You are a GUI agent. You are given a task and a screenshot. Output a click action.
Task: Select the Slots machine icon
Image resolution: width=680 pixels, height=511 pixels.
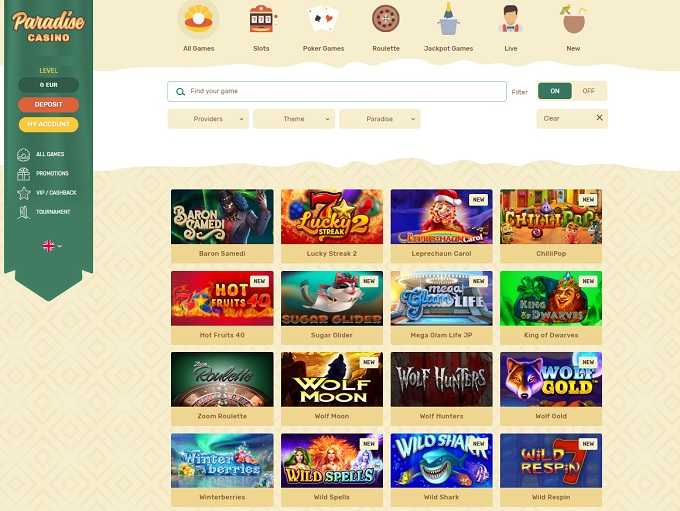pyautogui.click(x=262, y=19)
